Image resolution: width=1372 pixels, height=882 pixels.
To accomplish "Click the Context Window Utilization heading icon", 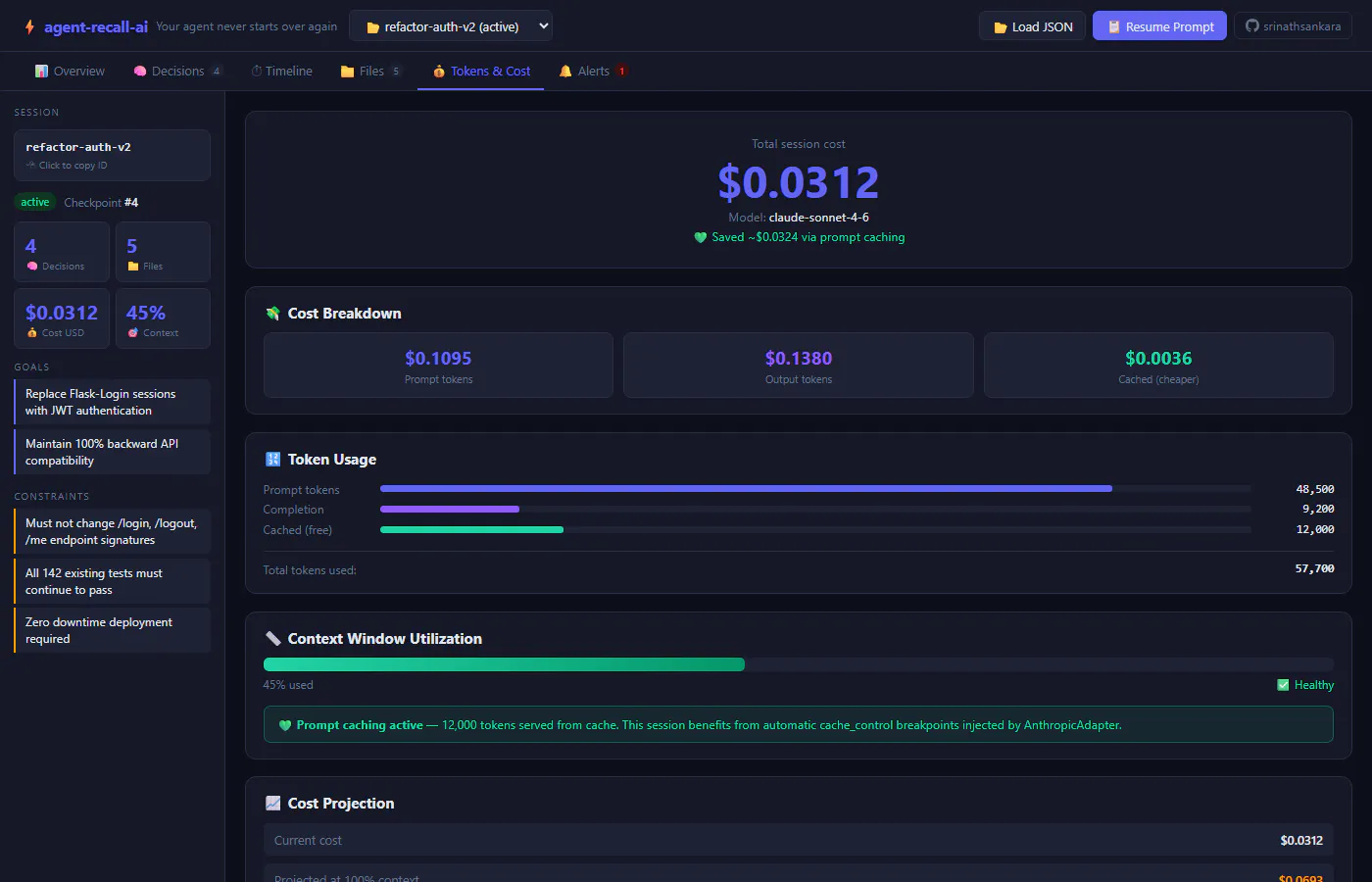I will pos(272,639).
